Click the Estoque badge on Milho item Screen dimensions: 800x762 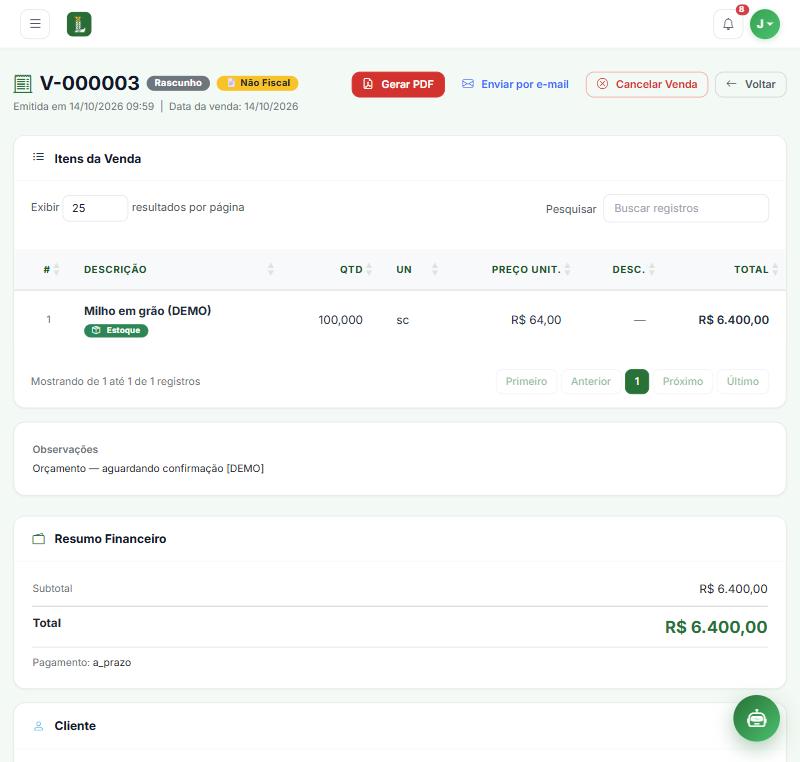(x=116, y=331)
